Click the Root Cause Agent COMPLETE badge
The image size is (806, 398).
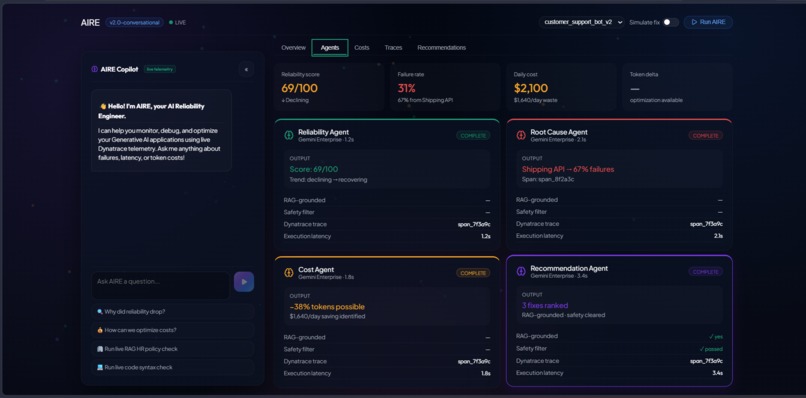coord(706,136)
